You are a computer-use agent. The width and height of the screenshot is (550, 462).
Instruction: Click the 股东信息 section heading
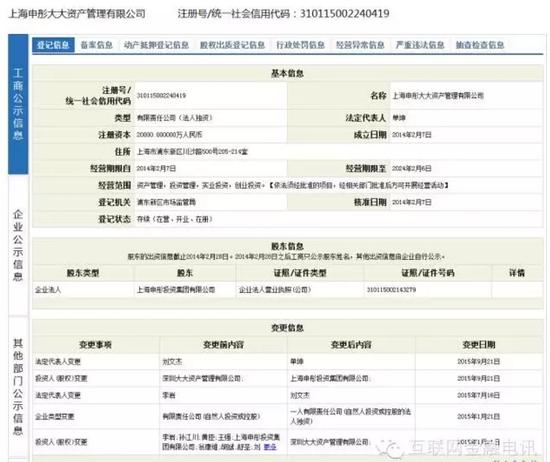287,246
